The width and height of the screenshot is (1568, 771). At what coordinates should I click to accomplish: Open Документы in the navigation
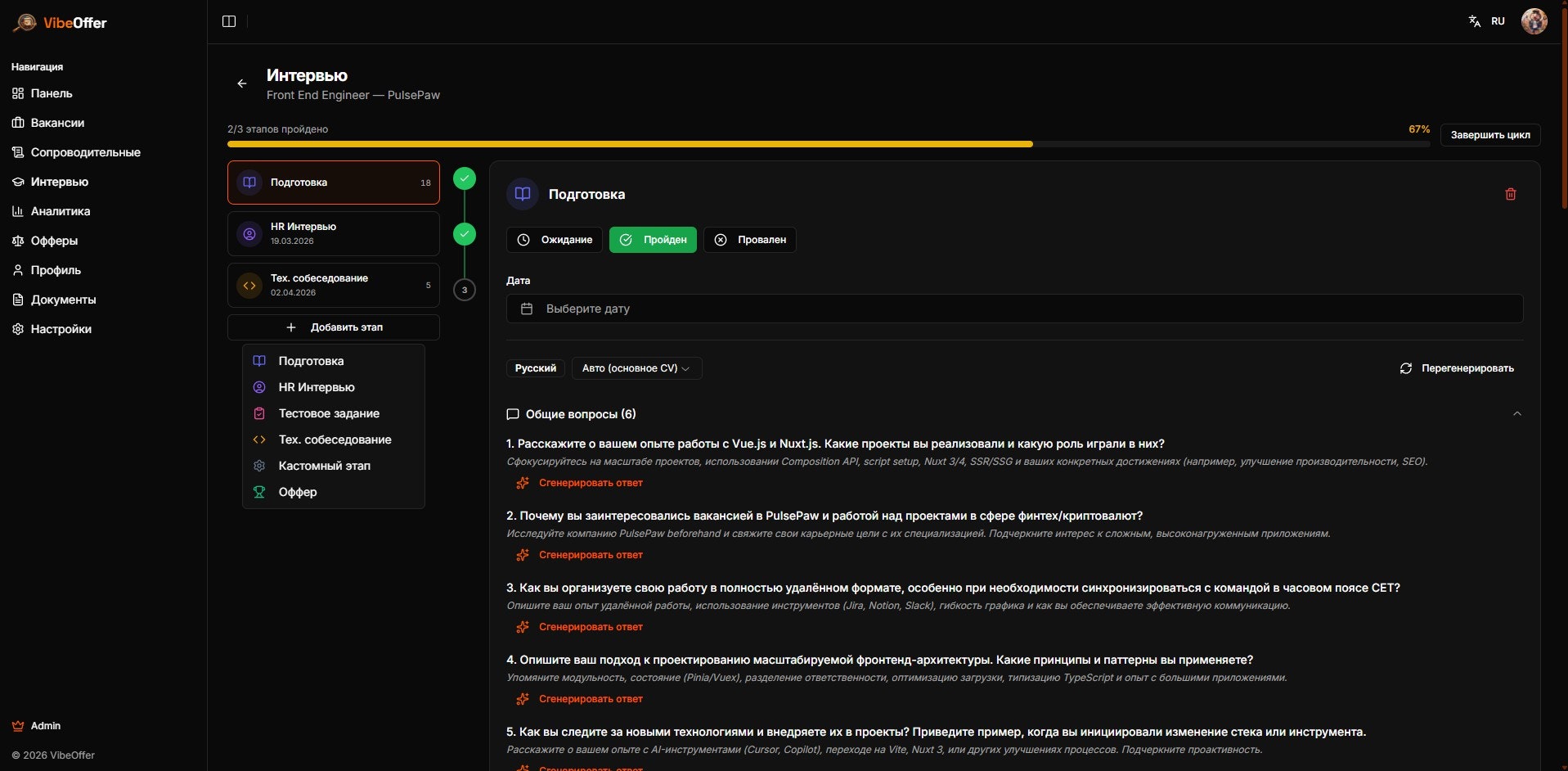coord(63,300)
